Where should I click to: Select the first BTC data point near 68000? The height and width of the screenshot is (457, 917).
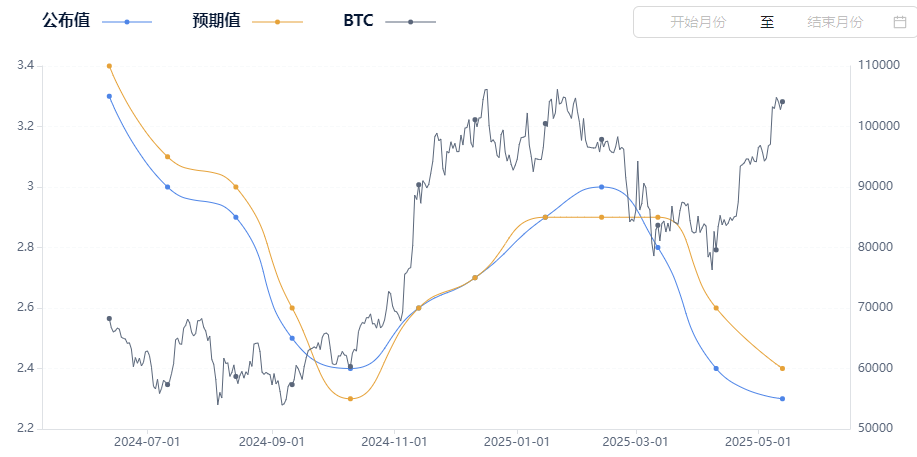(x=109, y=318)
